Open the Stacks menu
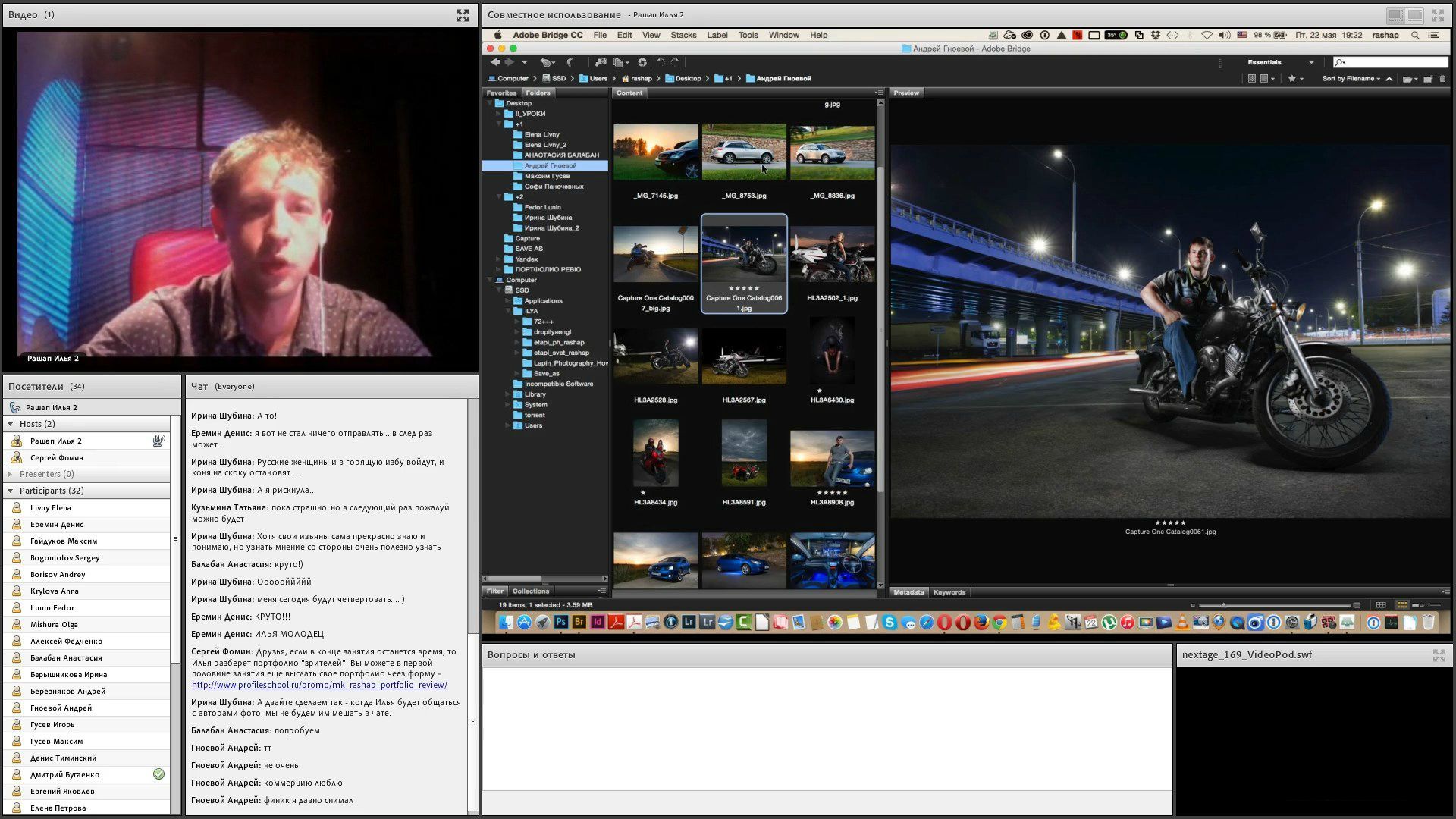The image size is (1456, 819). coord(682,35)
